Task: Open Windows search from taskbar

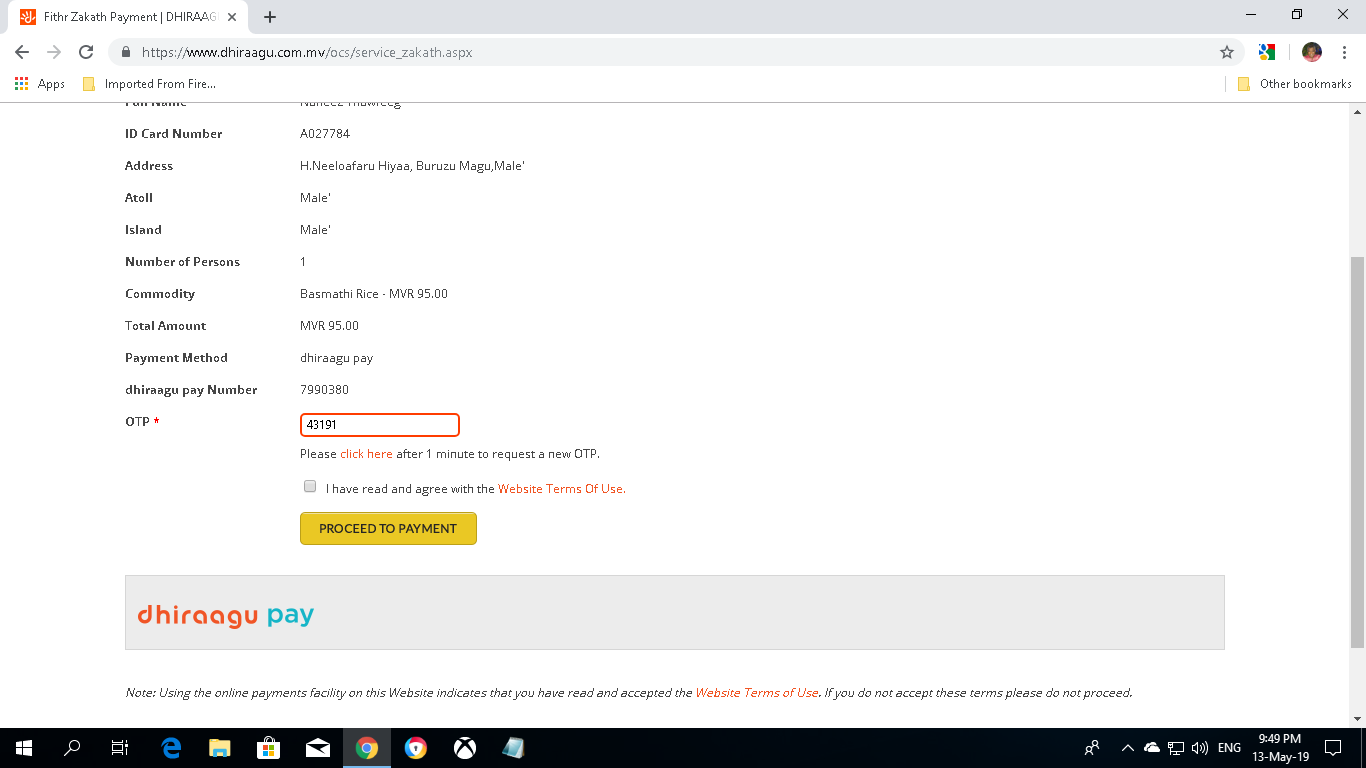Action: click(x=72, y=747)
